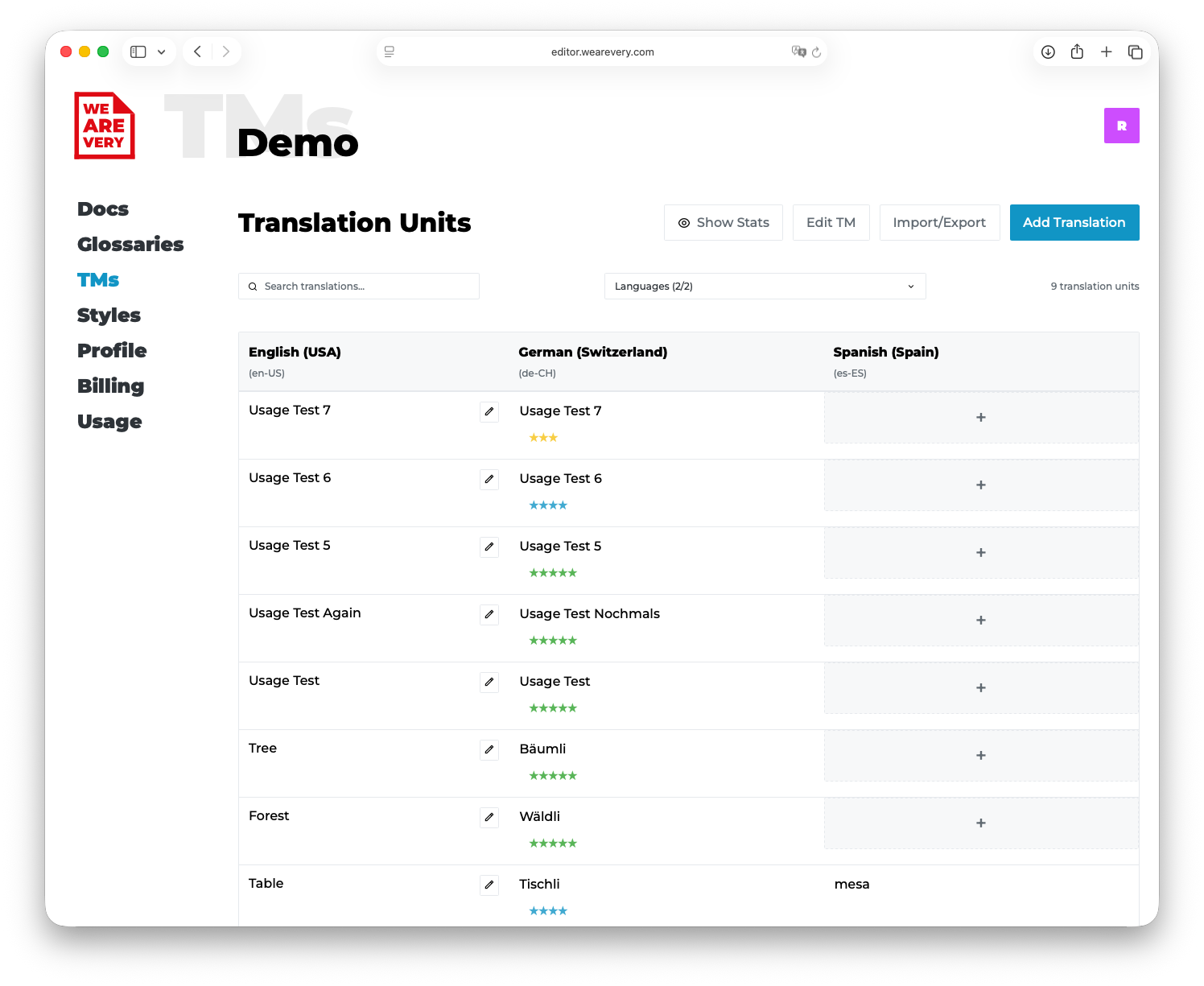Open the Languages (2/2) dropdown
The image size is (1204, 986).
point(765,287)
